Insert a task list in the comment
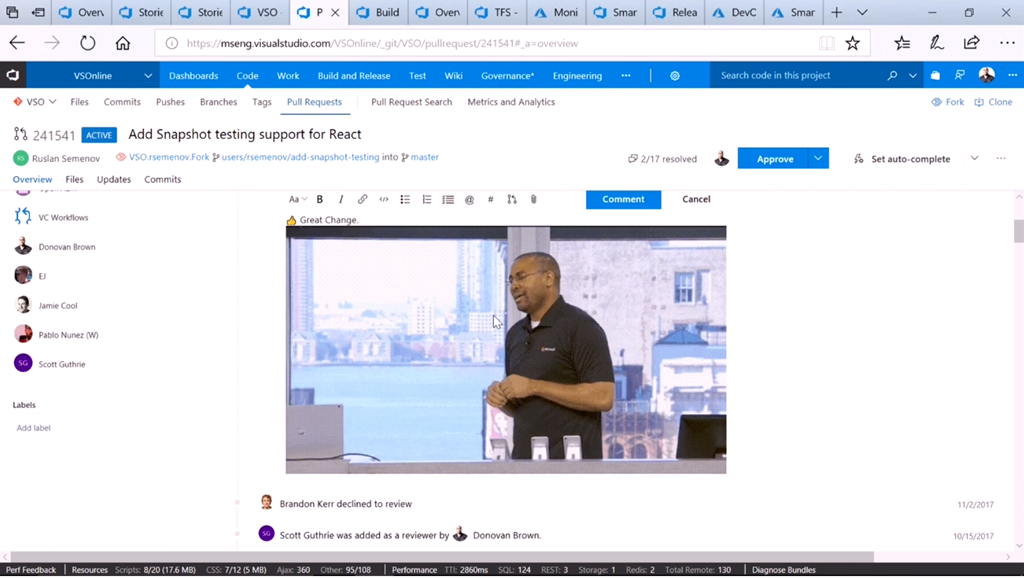 click(448, 199)
